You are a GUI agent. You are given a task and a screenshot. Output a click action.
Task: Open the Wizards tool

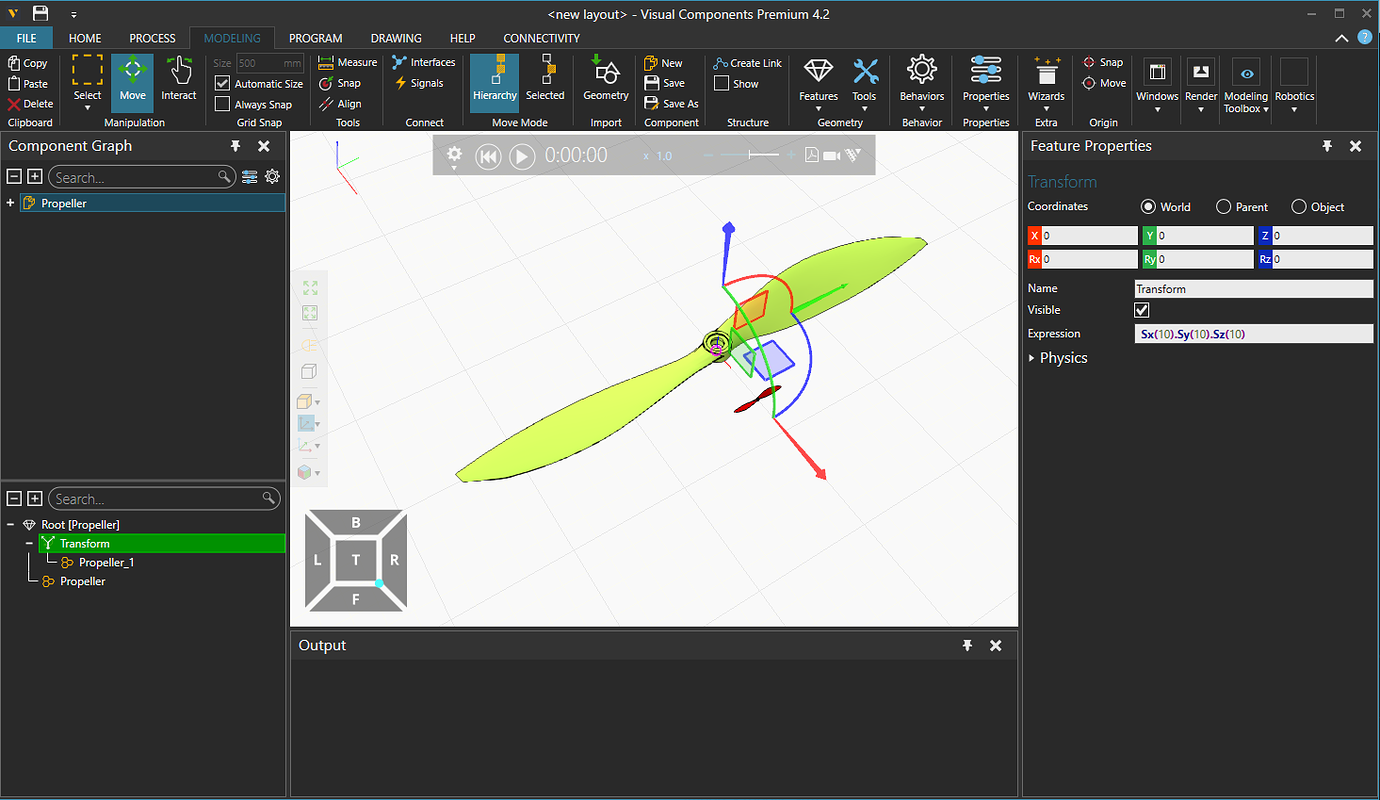(x=1046, y=80)
